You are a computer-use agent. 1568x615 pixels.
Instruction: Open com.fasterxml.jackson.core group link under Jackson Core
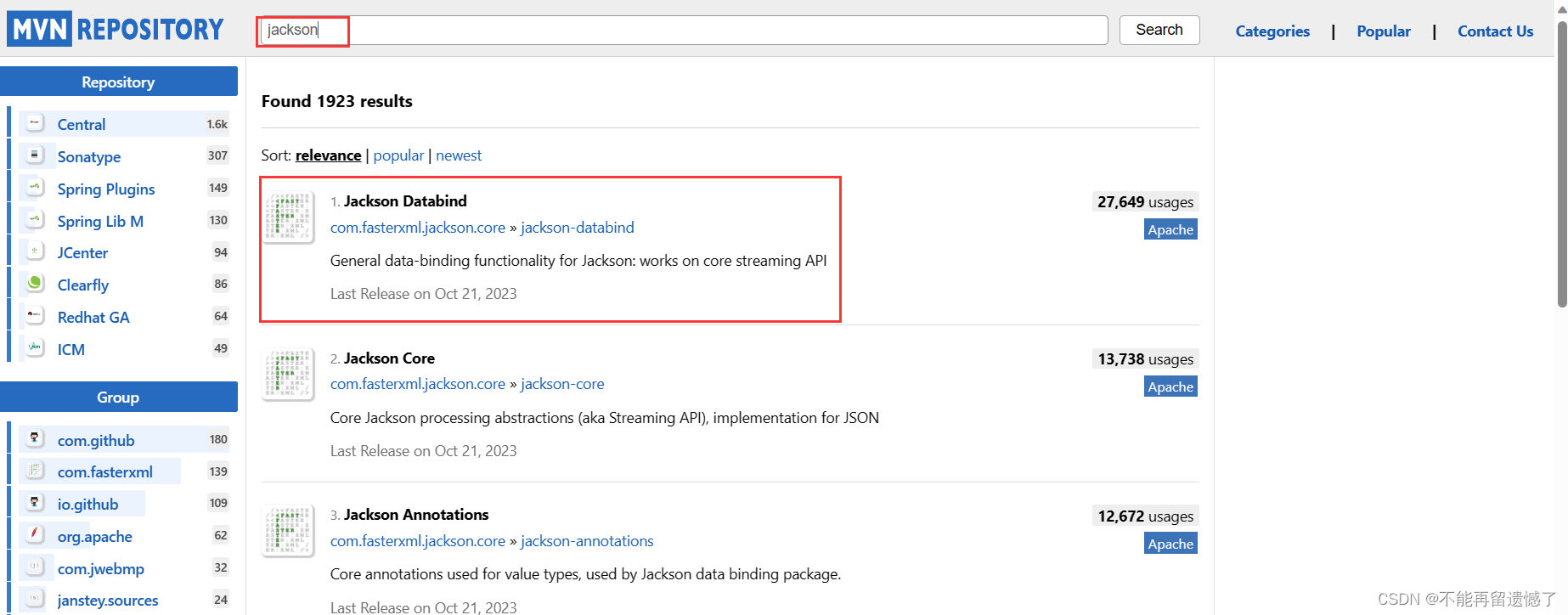pos(418,384)
